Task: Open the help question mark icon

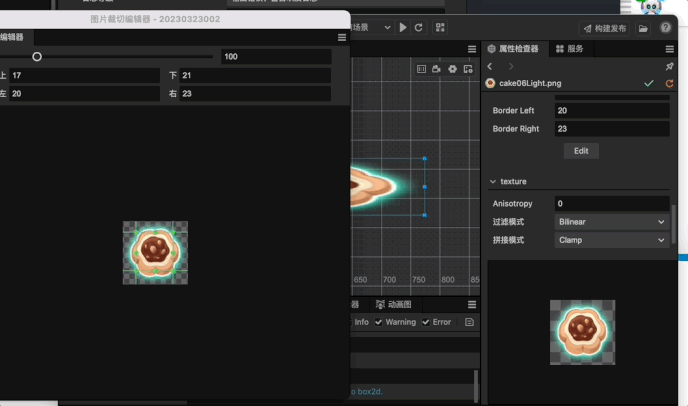Action: 666,28
